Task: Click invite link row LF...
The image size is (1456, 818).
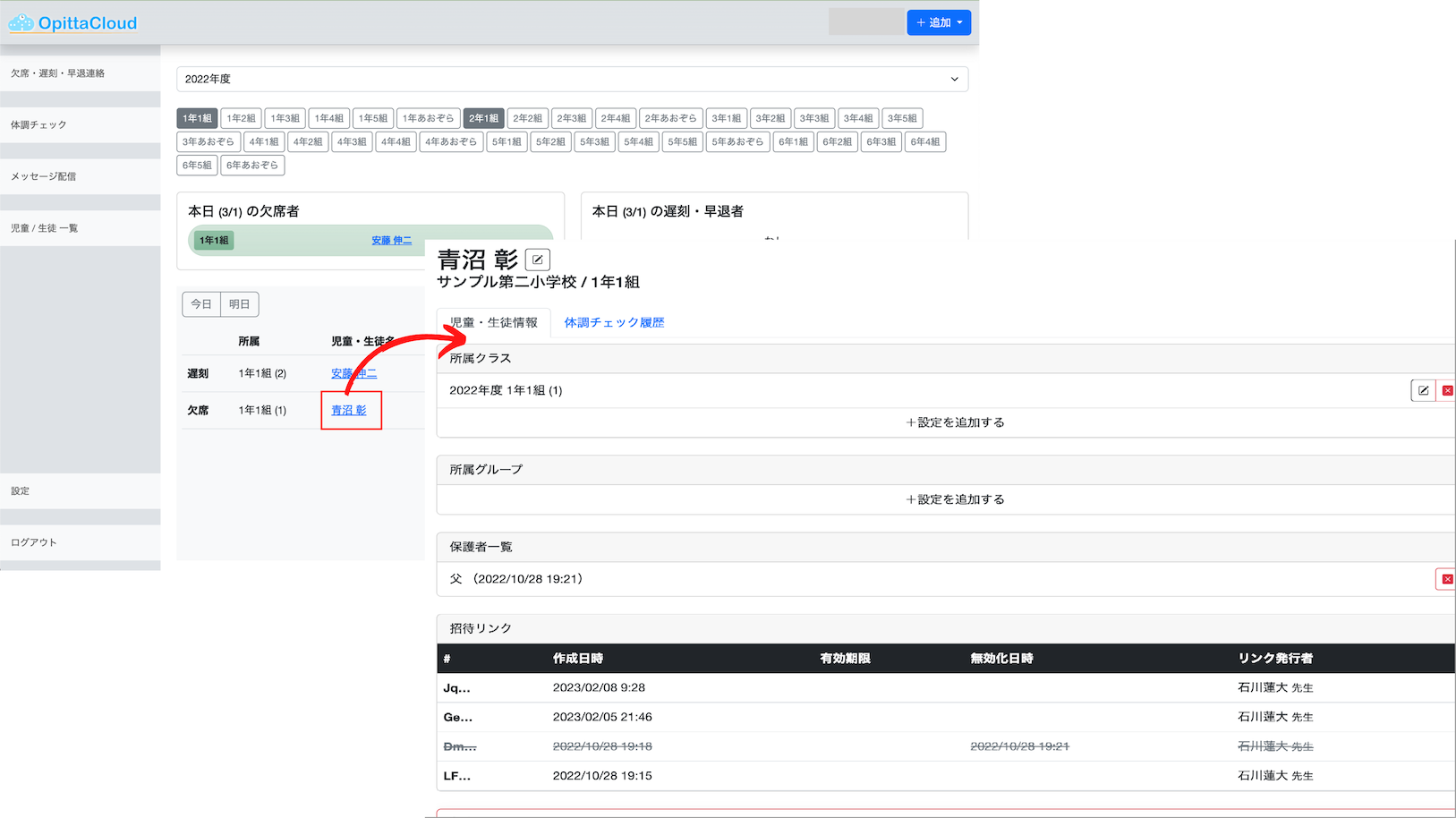Action: pos(946,776)
